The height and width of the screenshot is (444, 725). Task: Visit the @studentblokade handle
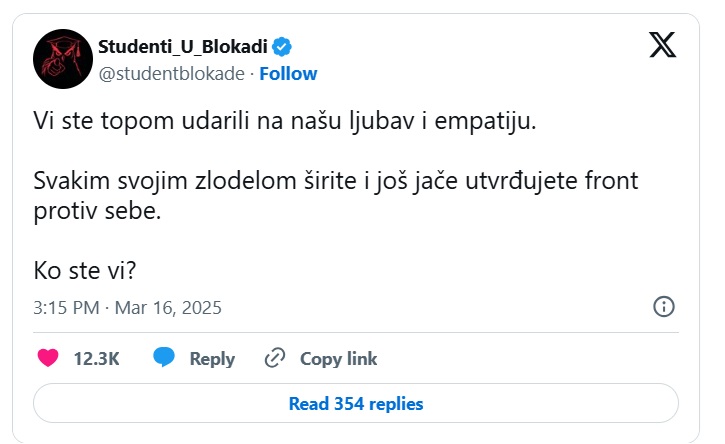[x=172, y=74]
